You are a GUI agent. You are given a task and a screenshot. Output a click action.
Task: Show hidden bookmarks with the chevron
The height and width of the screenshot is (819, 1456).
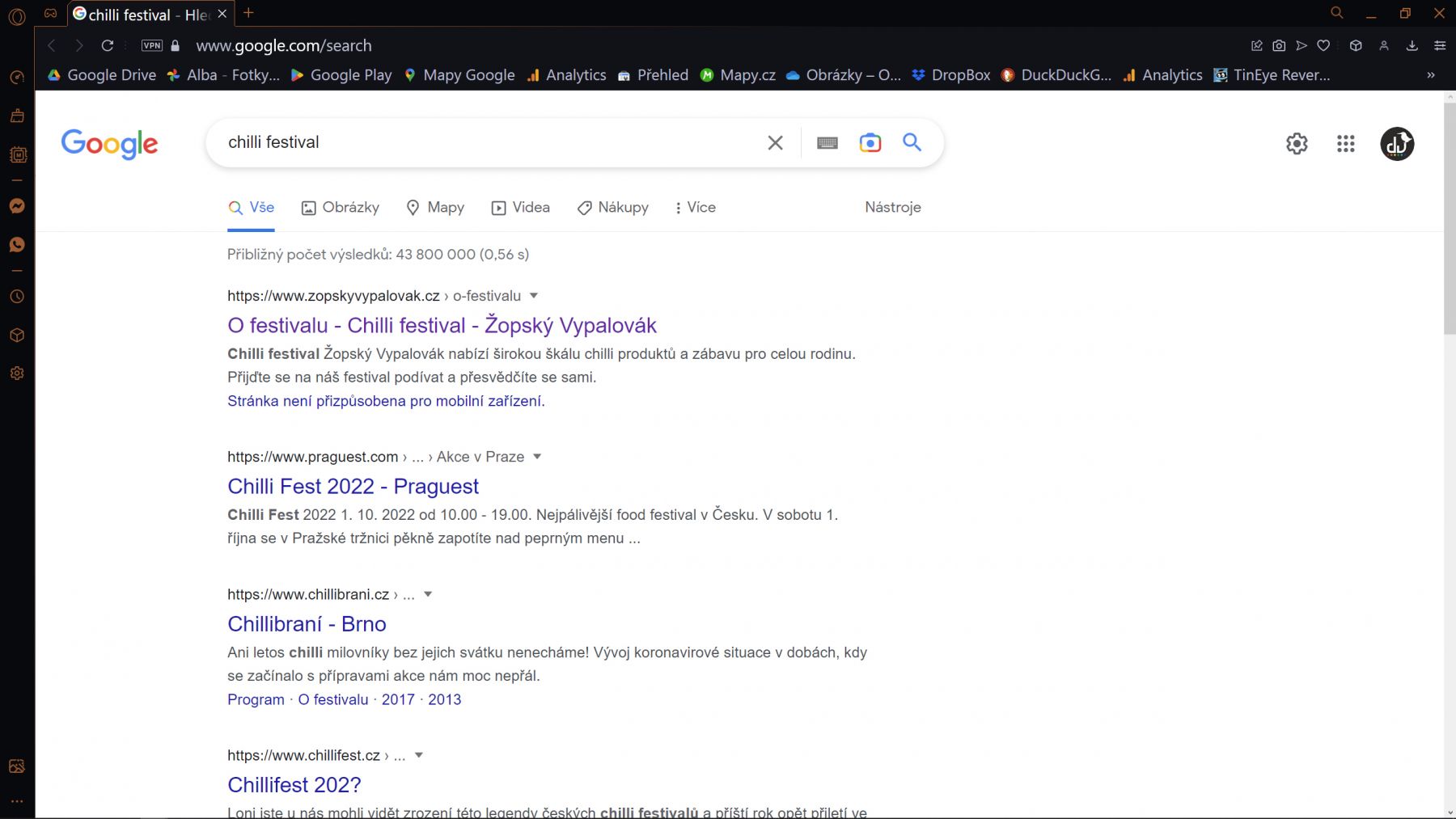click(1430, 75)
